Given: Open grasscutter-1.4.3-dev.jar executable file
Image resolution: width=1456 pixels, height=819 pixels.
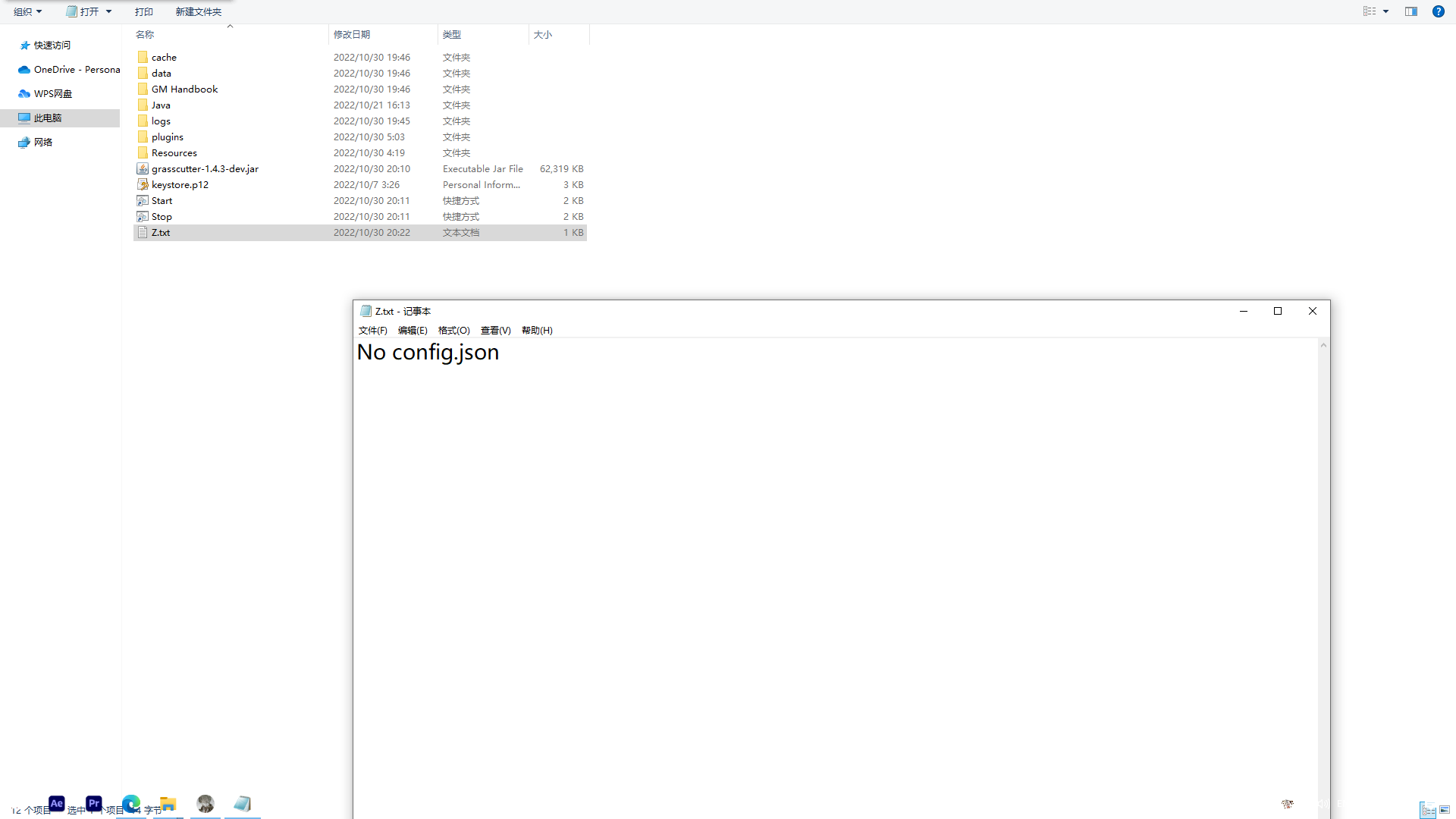Looking at the screenshot, I should coord(205,168).
